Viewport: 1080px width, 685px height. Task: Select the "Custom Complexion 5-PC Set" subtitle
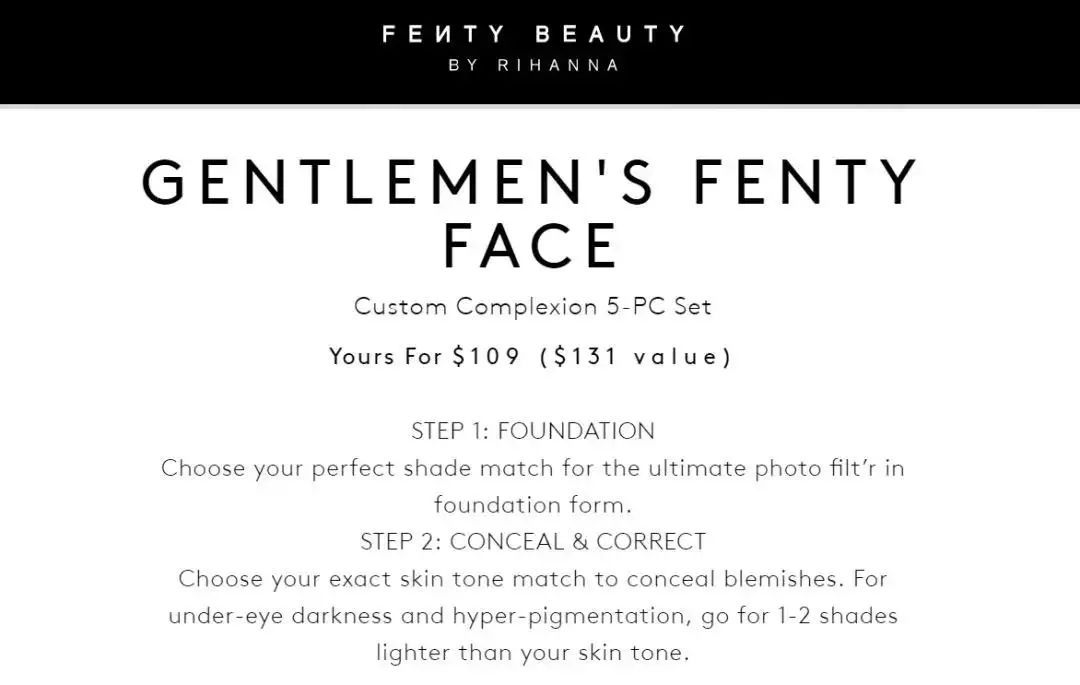533,306
